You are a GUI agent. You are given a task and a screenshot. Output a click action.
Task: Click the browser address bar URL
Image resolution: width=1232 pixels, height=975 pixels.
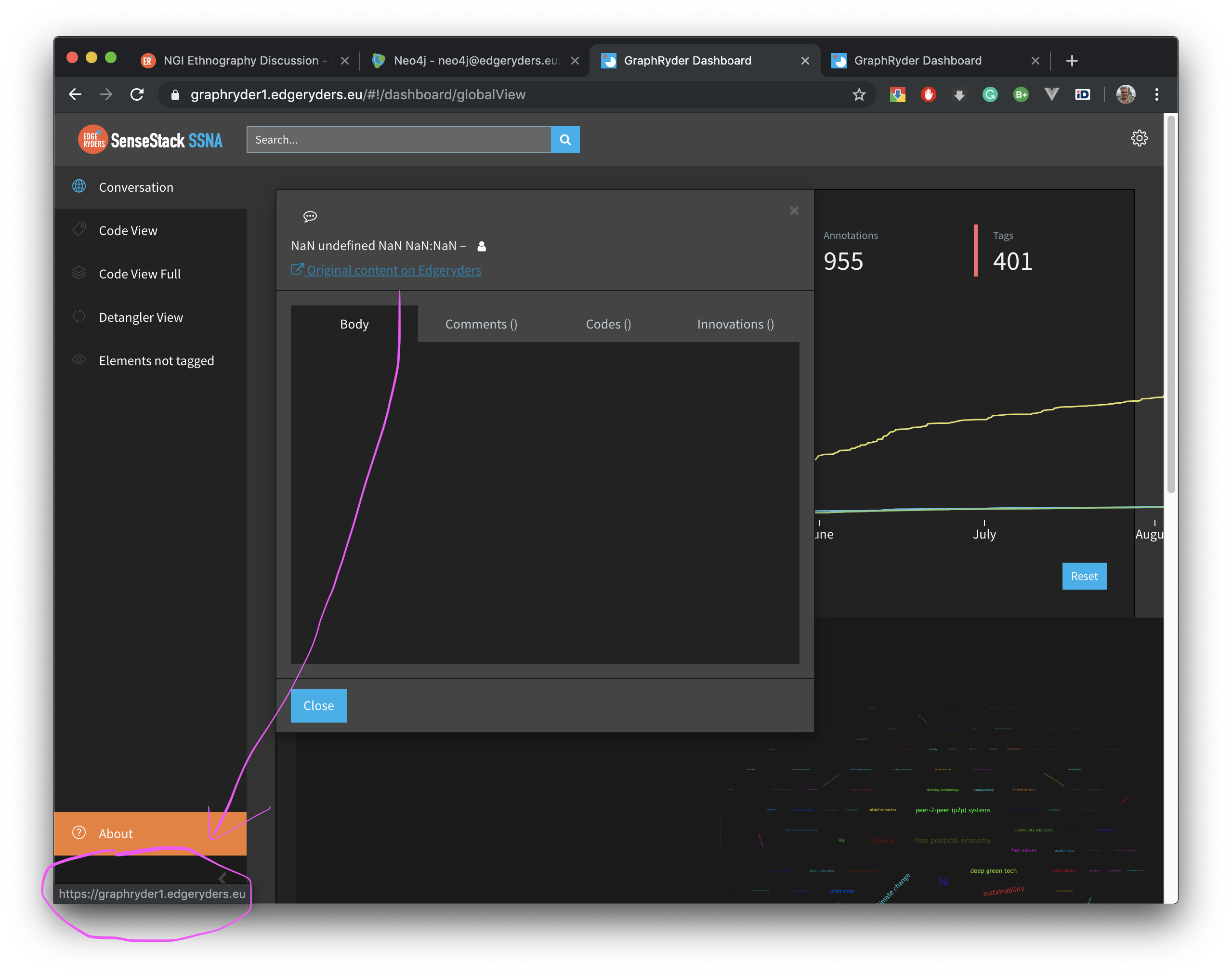click(358, 95)
